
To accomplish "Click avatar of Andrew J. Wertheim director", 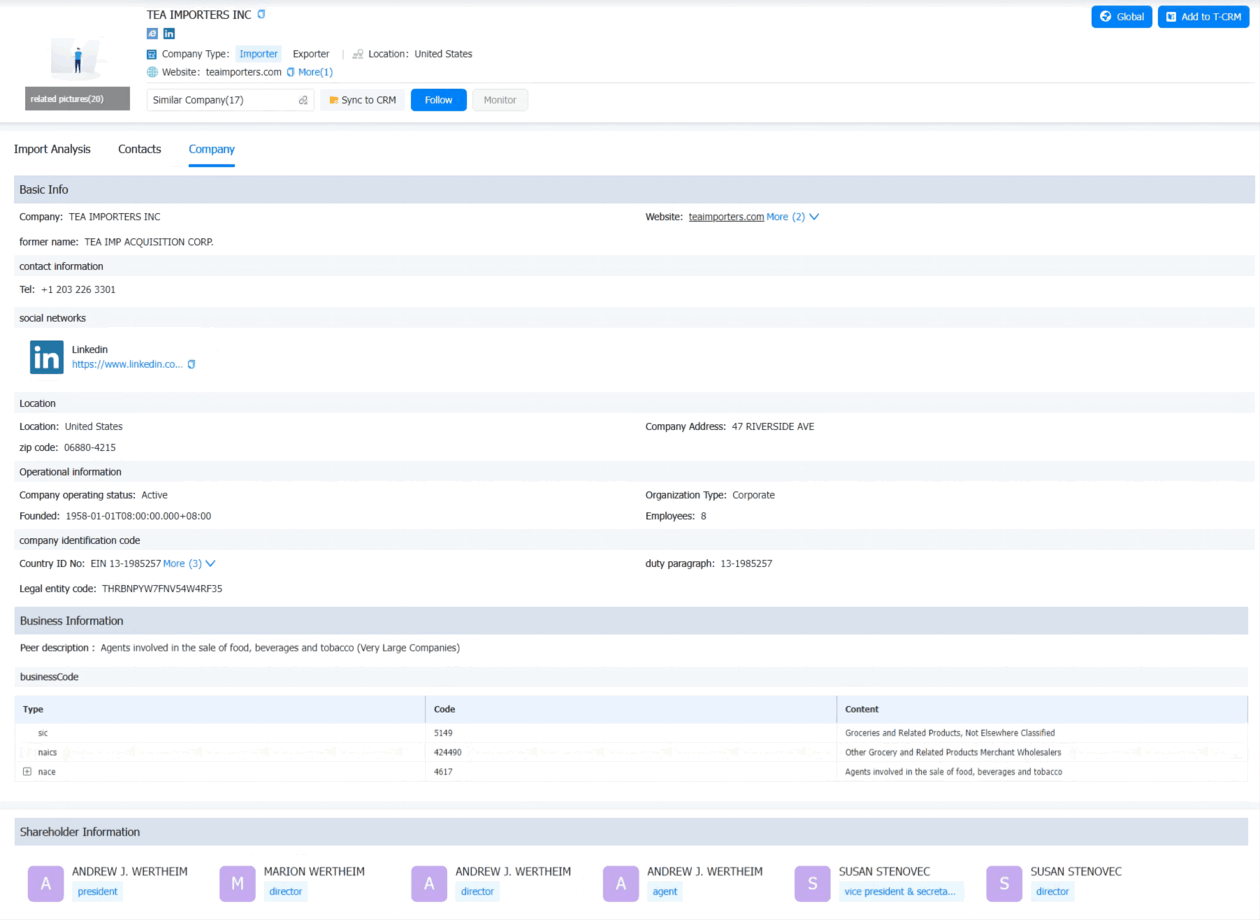I will pyautogui.click(x=429, y=883).
